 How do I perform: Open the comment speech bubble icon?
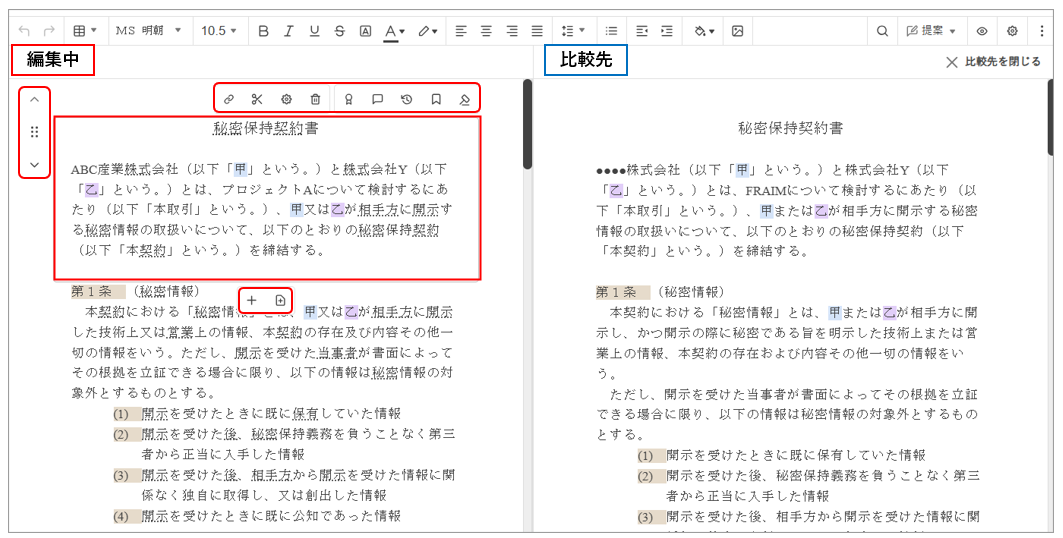[x=377, y=99]
